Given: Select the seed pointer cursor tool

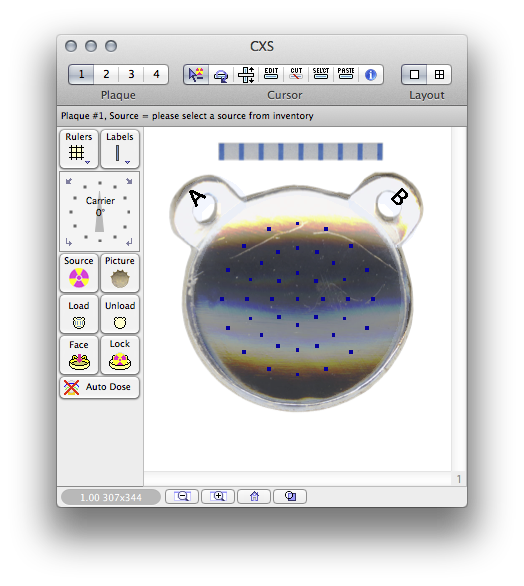Looking at the screenshot, I should (x=196, y=74).
